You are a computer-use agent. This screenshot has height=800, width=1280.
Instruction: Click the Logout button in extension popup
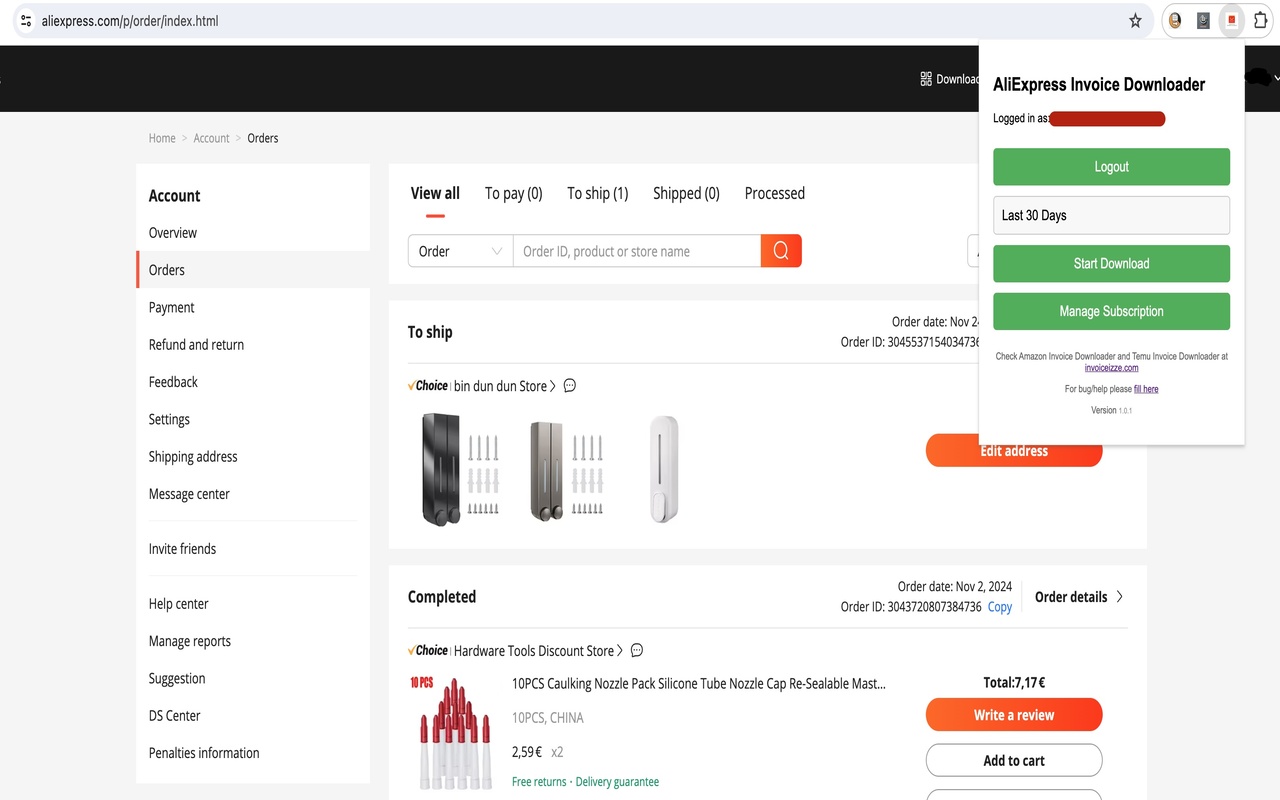[x=1111, y=167]
